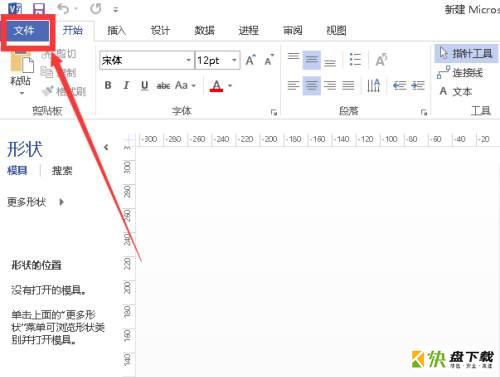Click the Visio application icon

pos(15,9)
